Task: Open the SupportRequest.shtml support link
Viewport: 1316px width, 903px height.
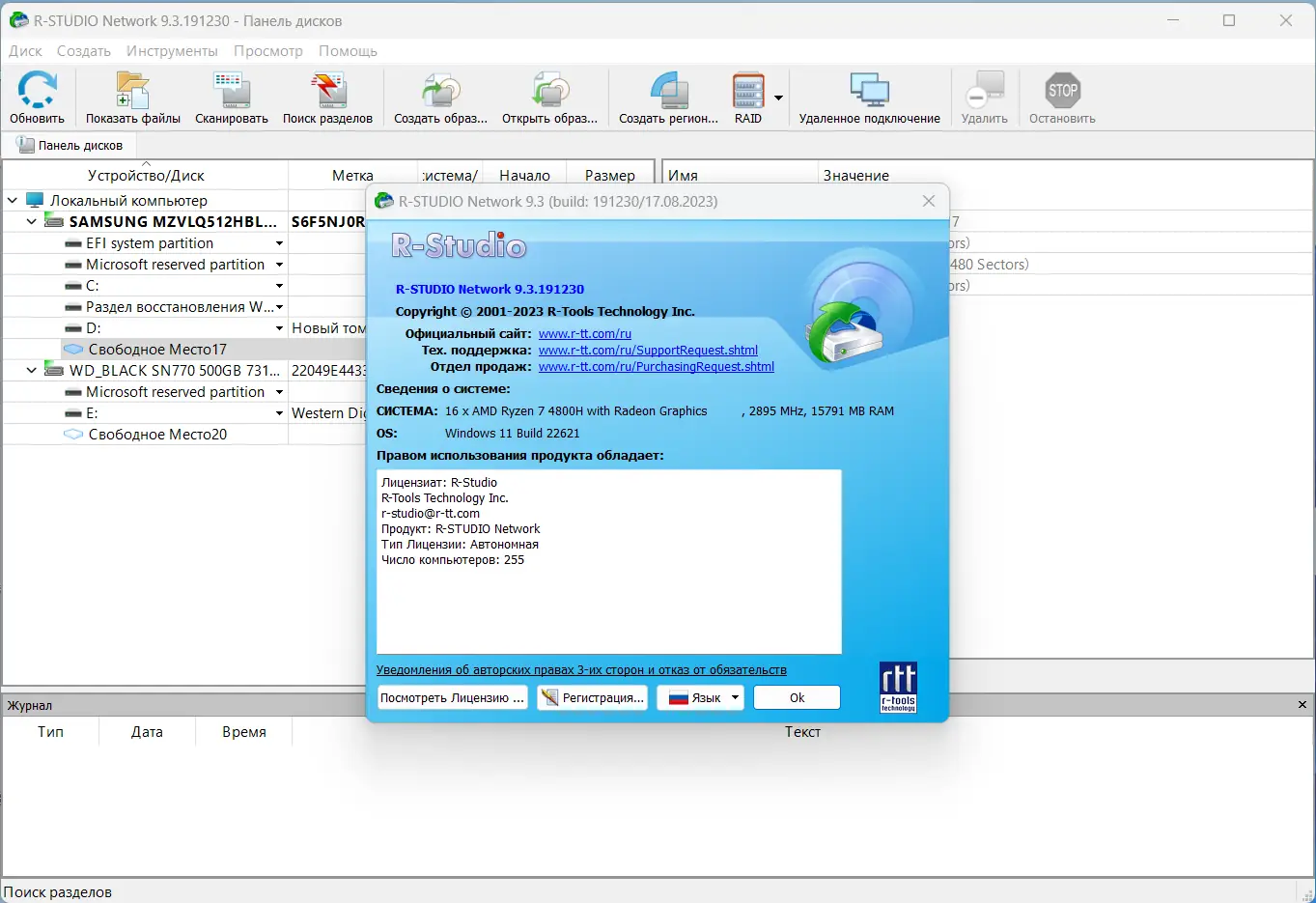Action: (x=648, y=351)
